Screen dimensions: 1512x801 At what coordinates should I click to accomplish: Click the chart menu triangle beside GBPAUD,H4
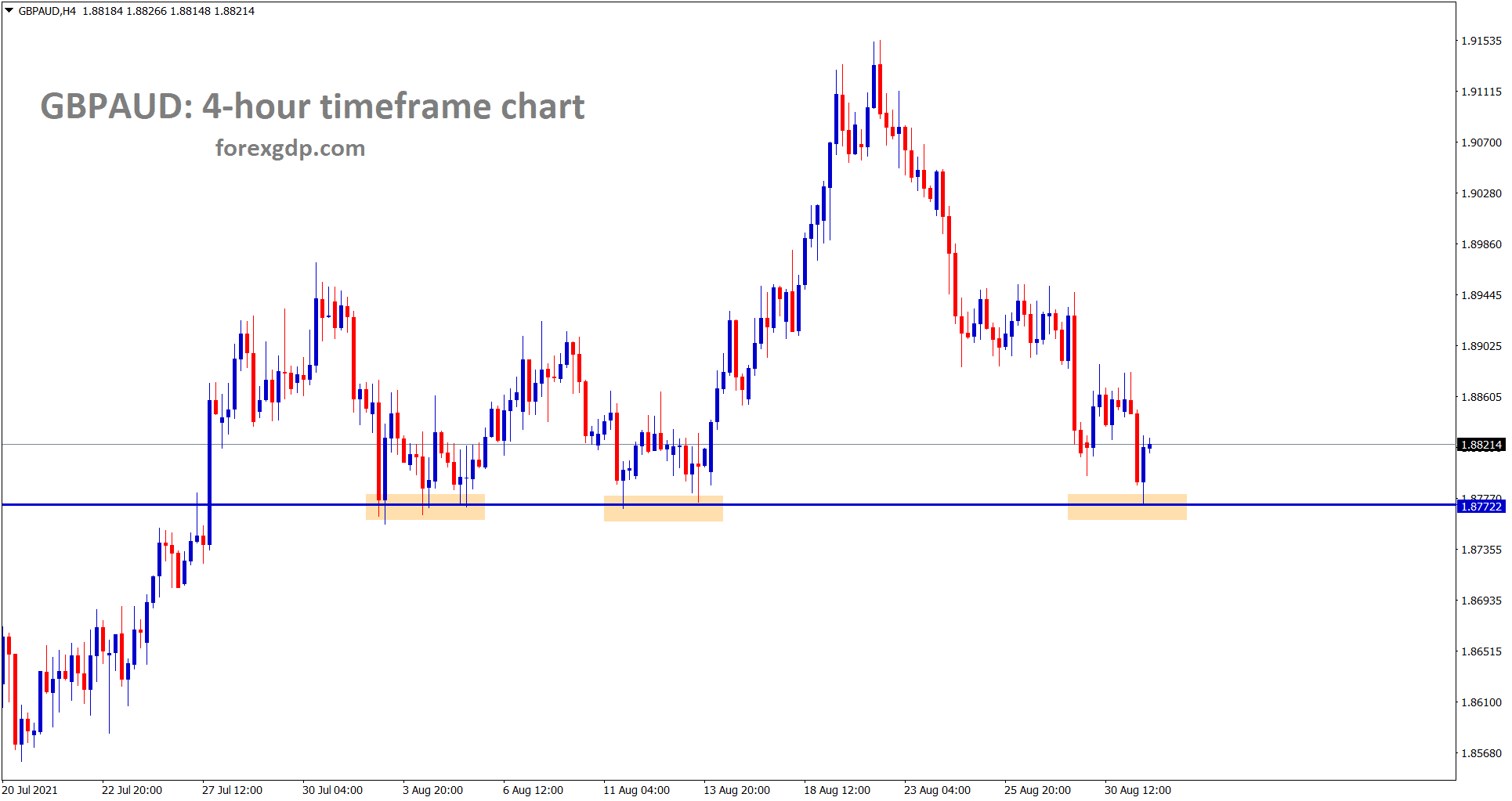[x=9, y=11]
